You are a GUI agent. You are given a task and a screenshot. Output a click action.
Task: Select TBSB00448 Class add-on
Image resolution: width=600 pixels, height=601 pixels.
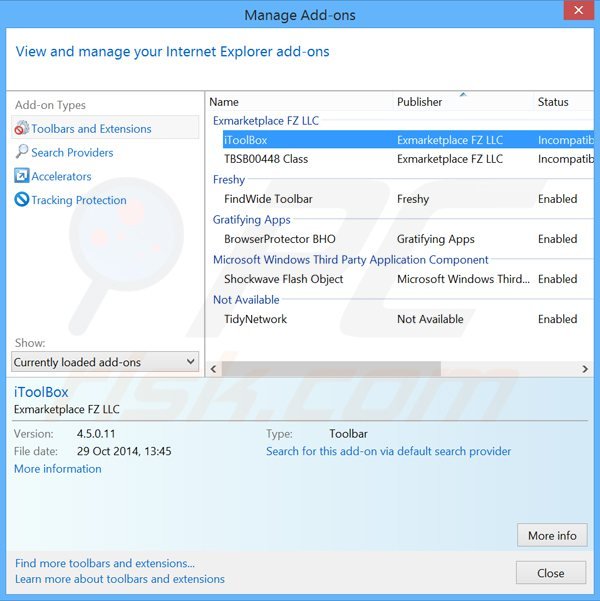coord(266,159)
